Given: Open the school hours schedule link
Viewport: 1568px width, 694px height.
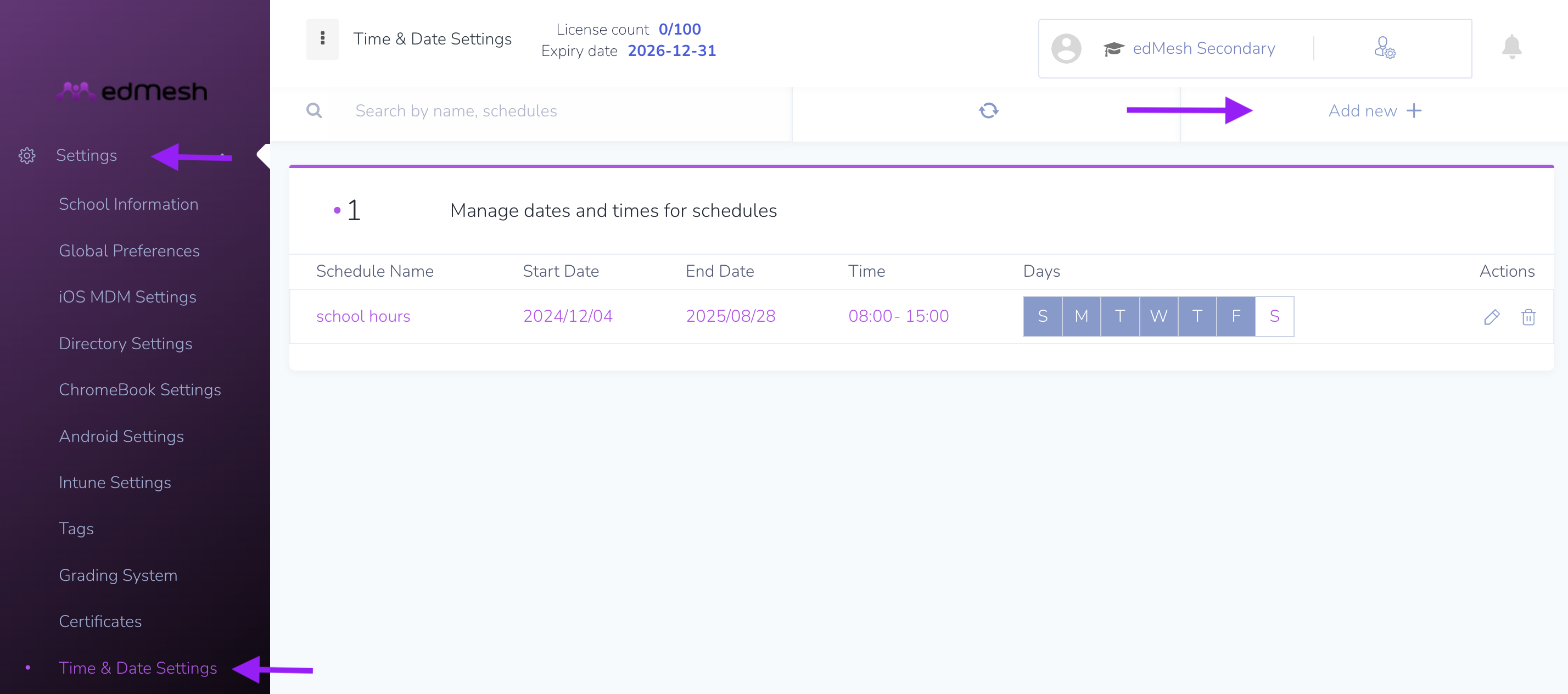Looking at the screenshot, I should coord(363,317).
